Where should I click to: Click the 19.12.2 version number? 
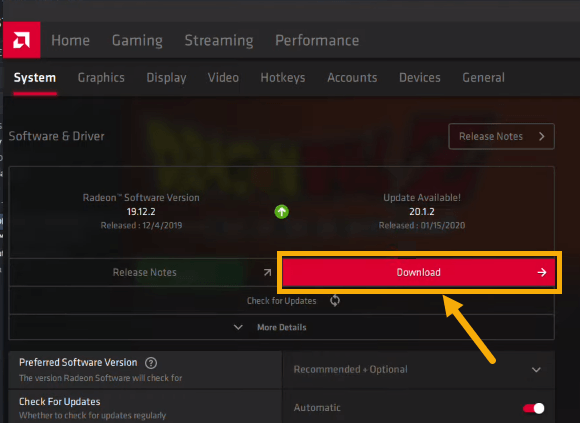pyautogui.click(x=141, y=212)
